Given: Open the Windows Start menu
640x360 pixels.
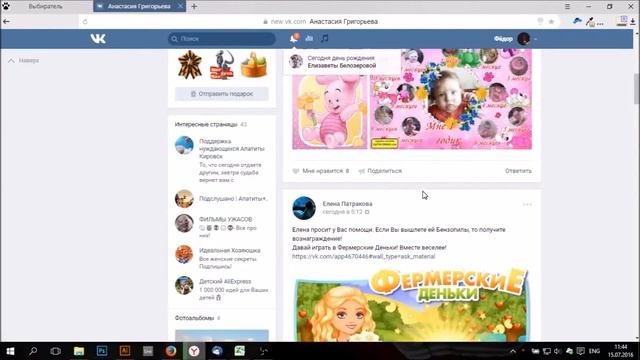Looking at the screenshot, I should pos(10,351).
